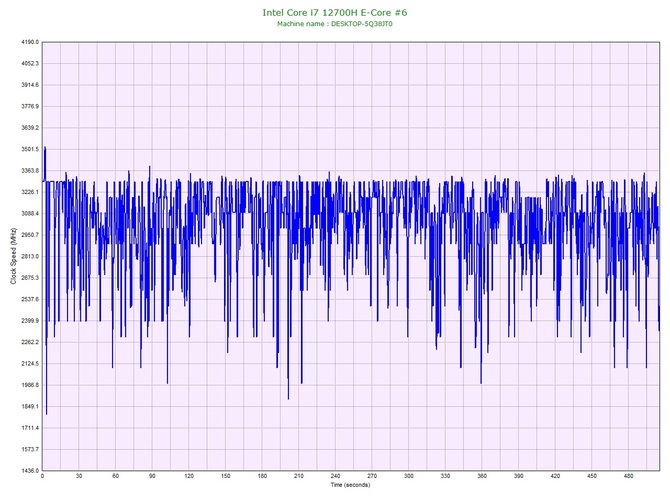This screenshot has width=670, height=502.
Task: Click the 3776.9 y-axis value
Action: pos(30,106)
